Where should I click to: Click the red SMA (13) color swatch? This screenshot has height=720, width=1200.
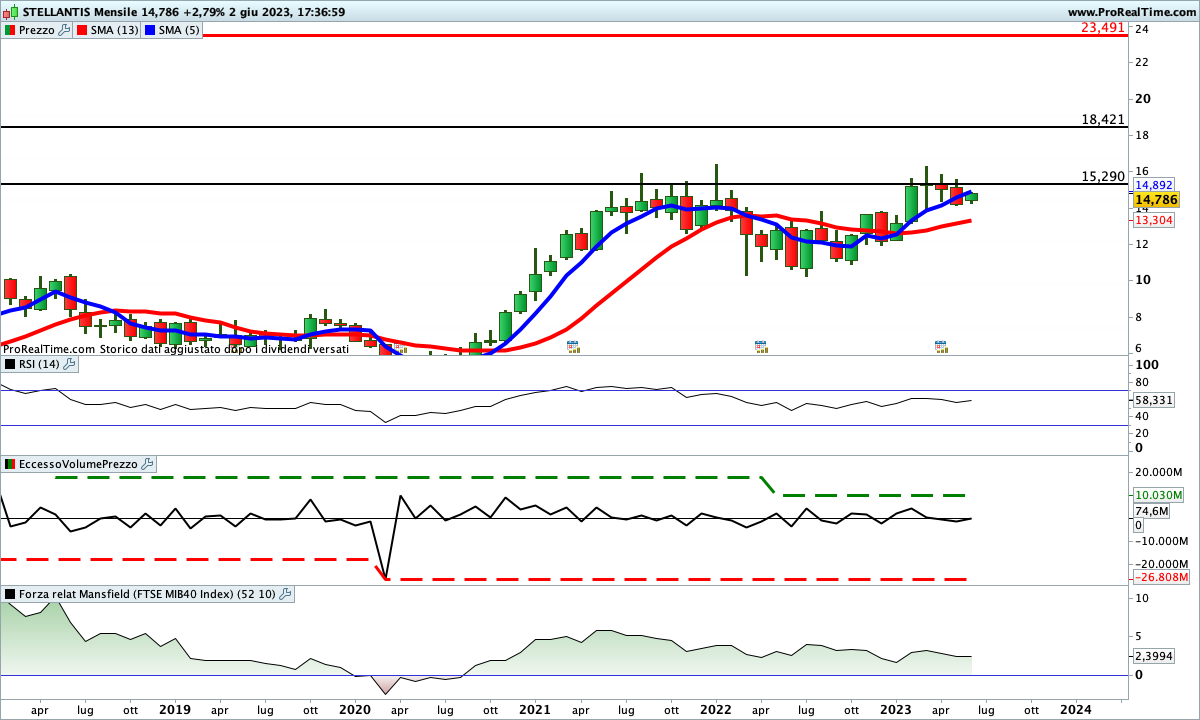pos(82,30)
